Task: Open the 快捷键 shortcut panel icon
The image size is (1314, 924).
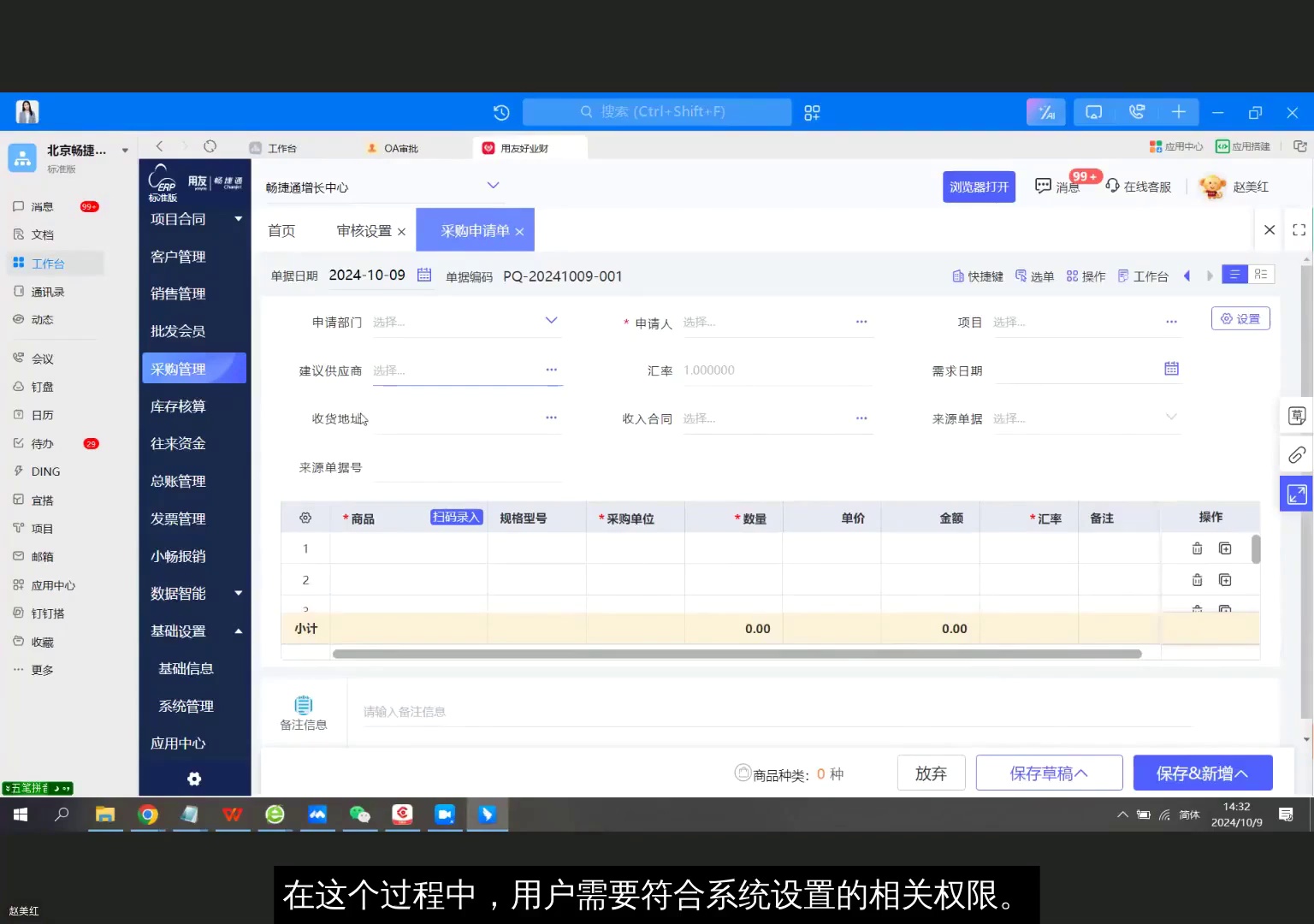Action: click(x=977, y=275)
